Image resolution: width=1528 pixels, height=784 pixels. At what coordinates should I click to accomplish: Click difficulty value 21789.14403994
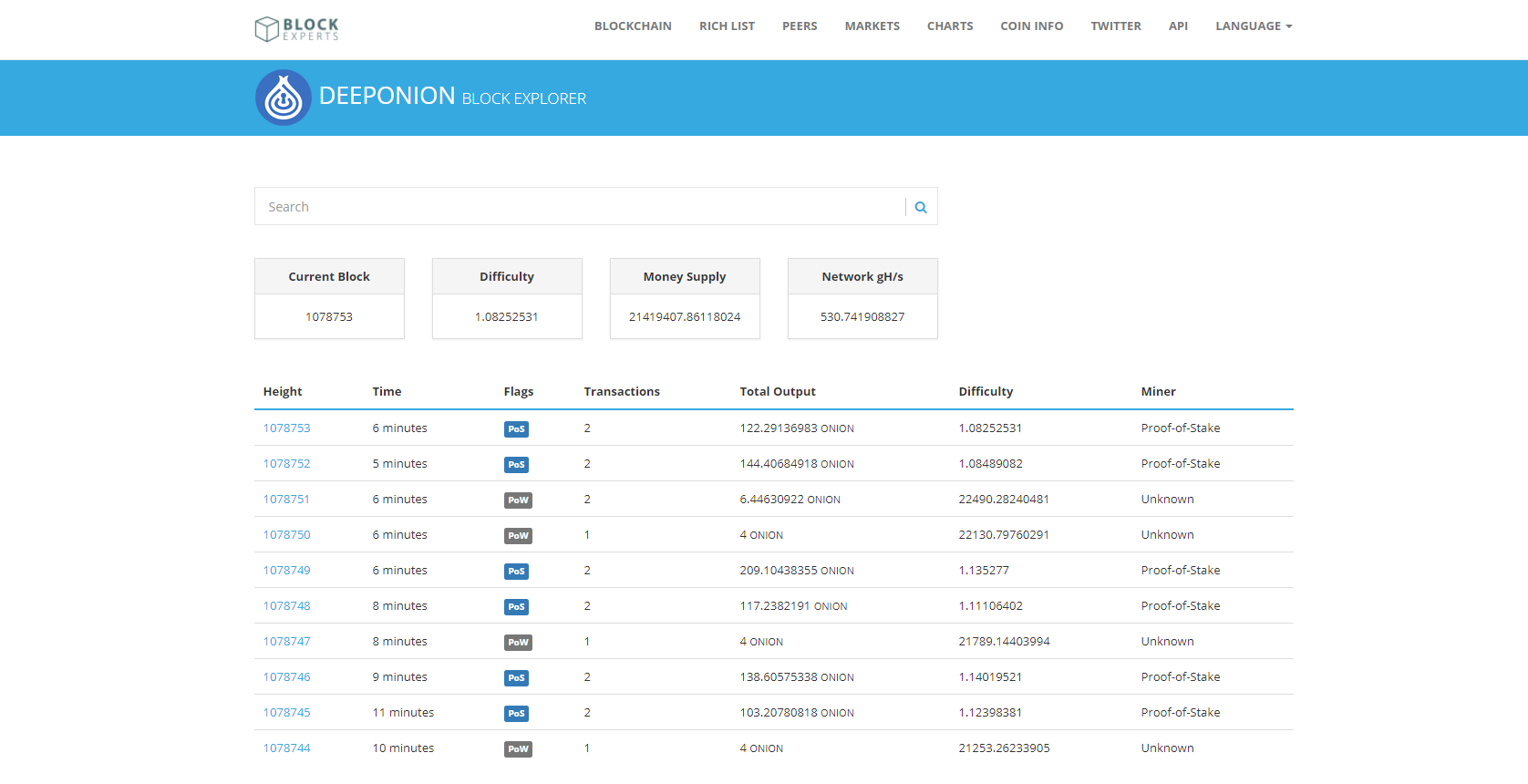click(x=1004, y=641)
